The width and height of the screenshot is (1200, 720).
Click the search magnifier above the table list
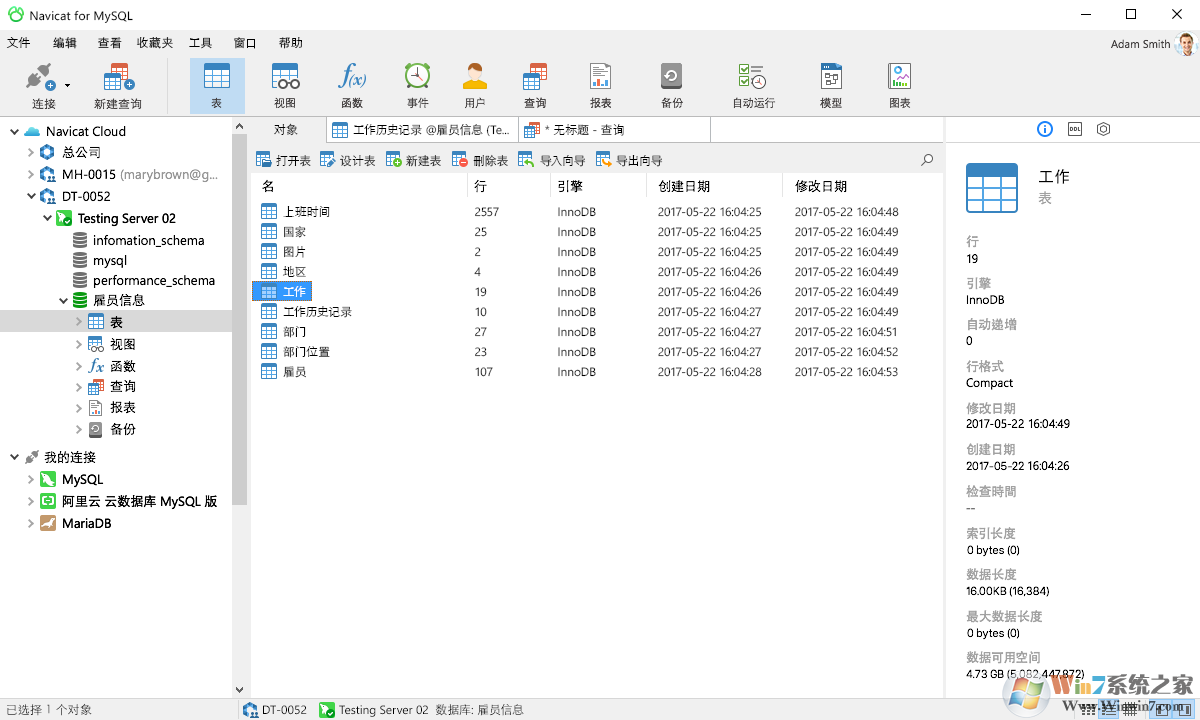(x=926, y=159)
